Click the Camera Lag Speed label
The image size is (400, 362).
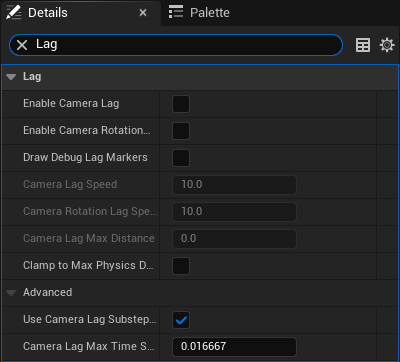pos(70,184)
